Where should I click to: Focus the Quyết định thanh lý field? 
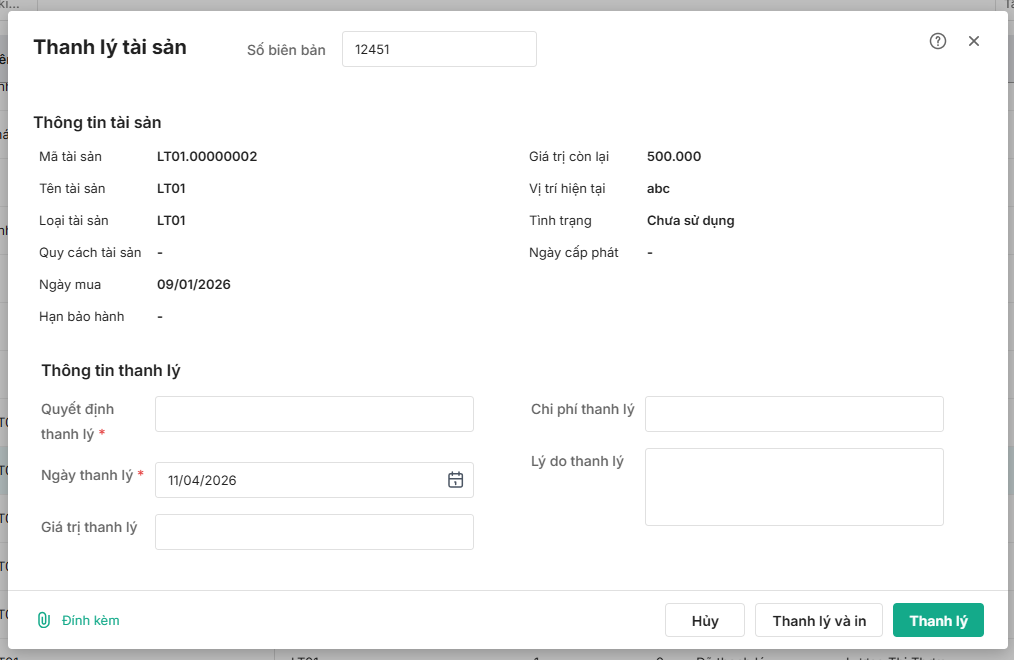click(x=314, y=414)
